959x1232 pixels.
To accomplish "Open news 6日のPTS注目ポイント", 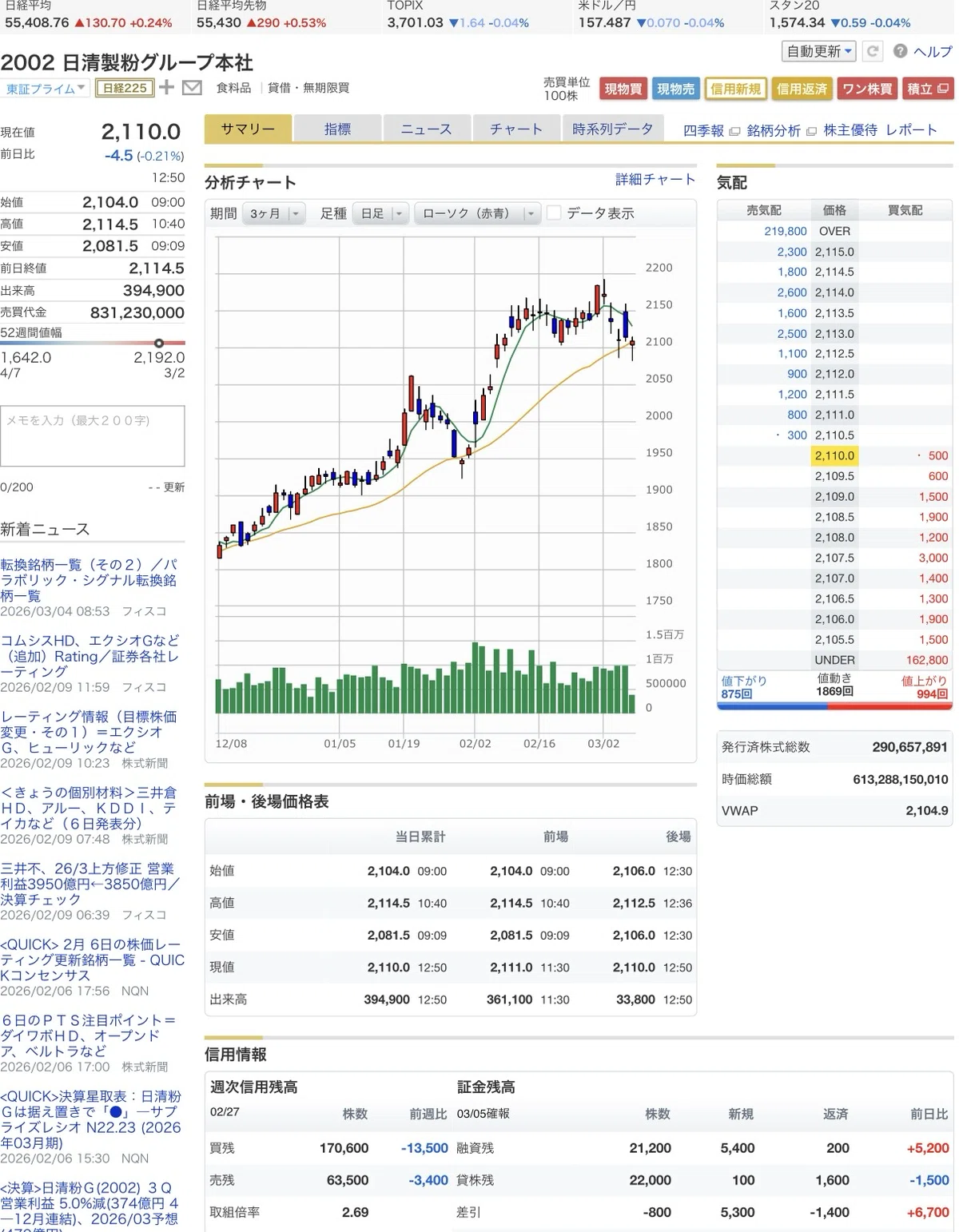I will tap(88, 1035).
